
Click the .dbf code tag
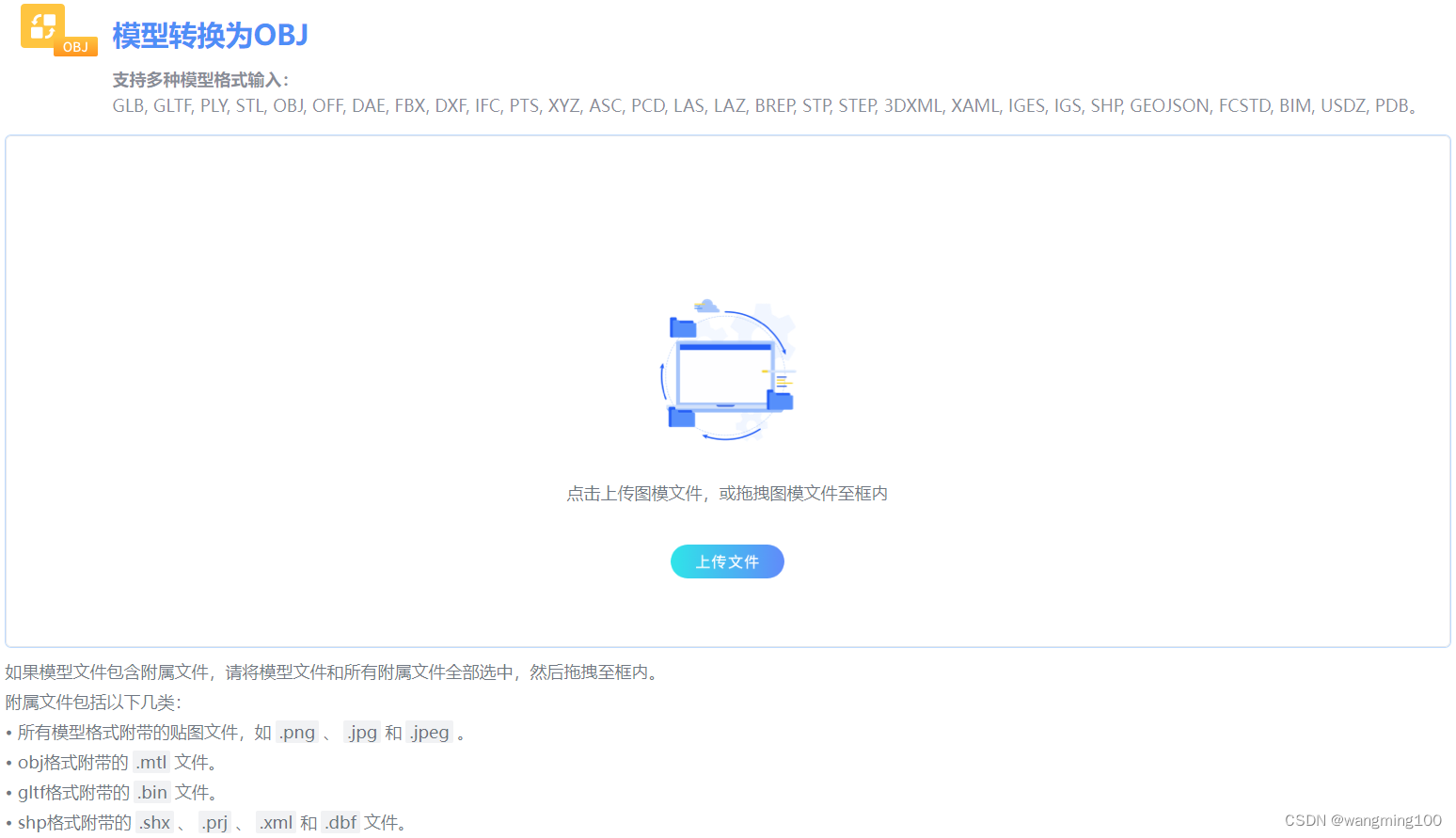(x=341, y=823)
